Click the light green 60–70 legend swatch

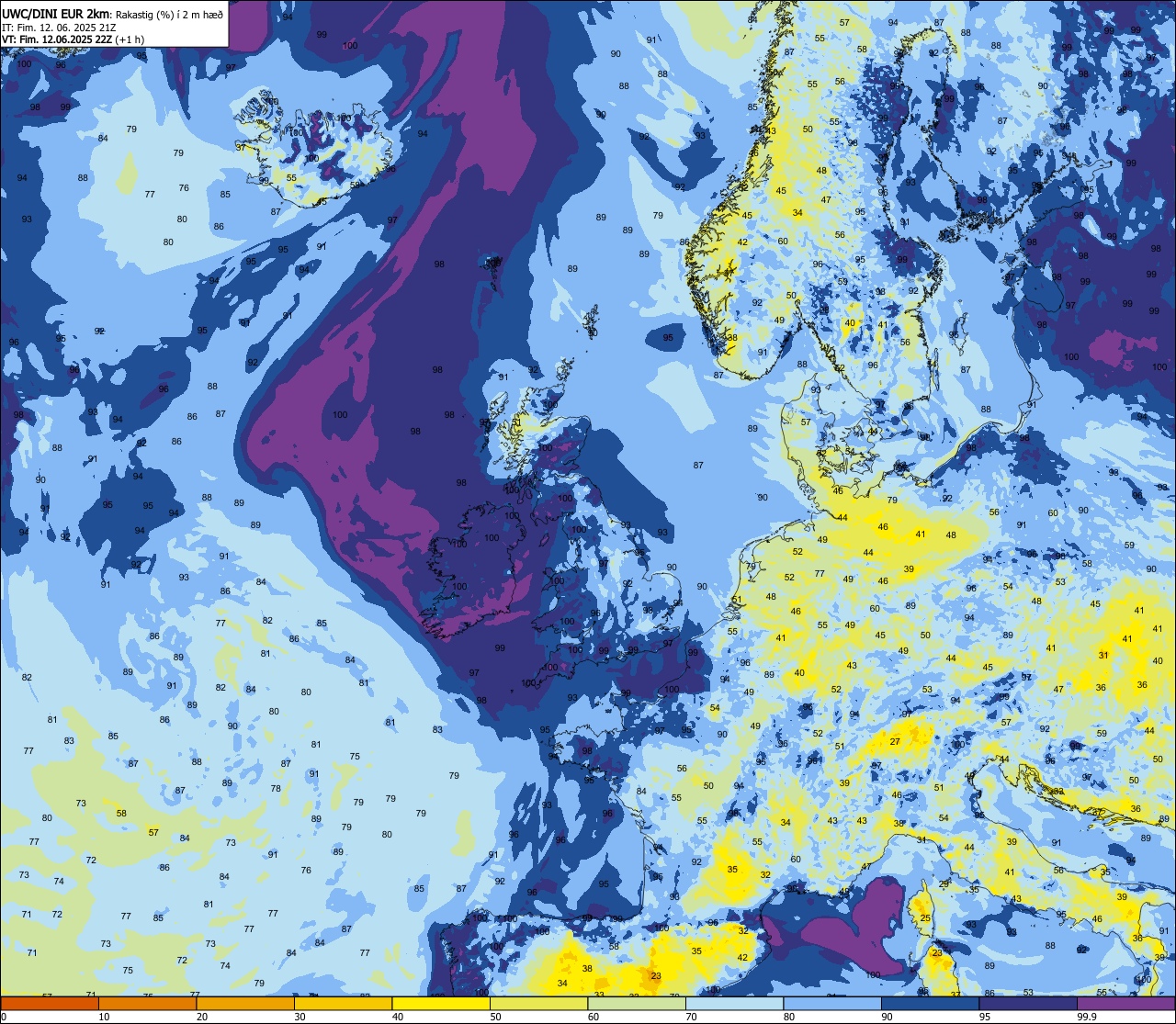pos(637,1003)
